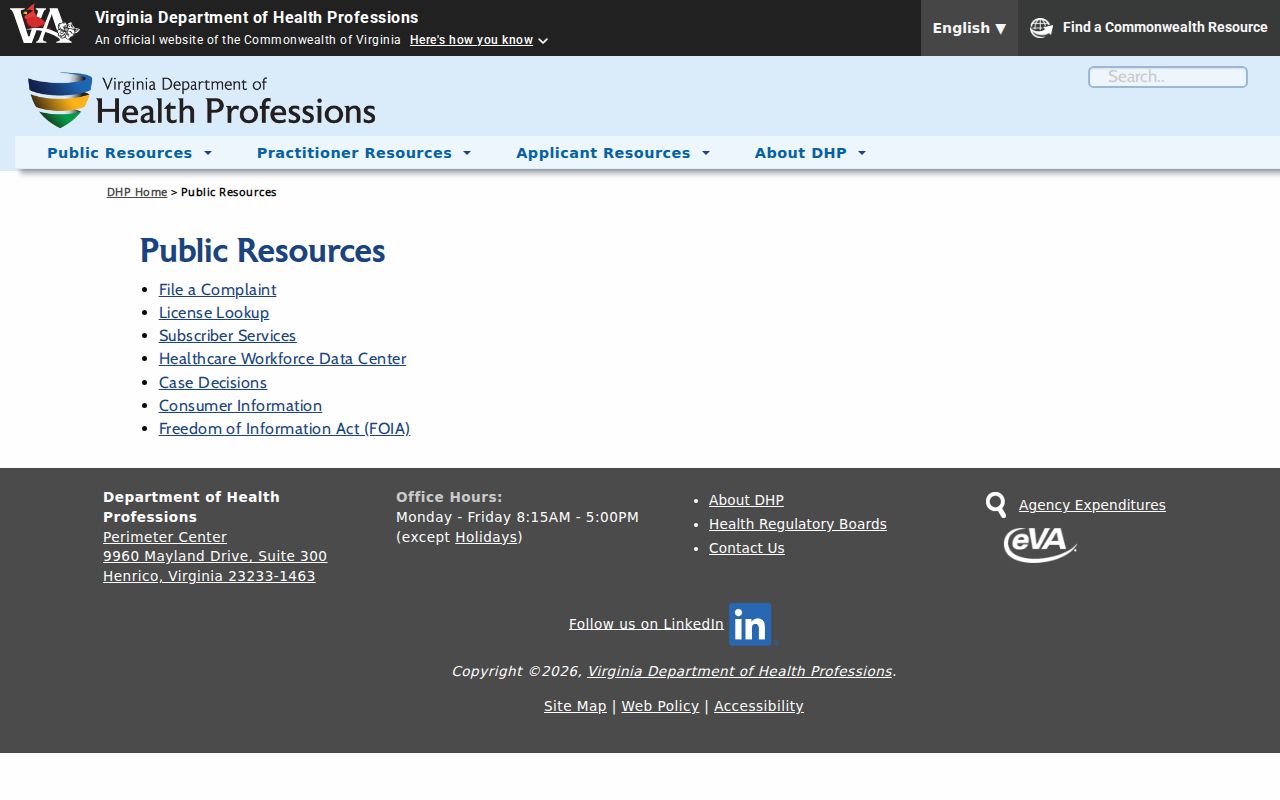The image size is (1280, 800).
Task: Go to DHP Home breadcrumb
Action: [137, 192]
